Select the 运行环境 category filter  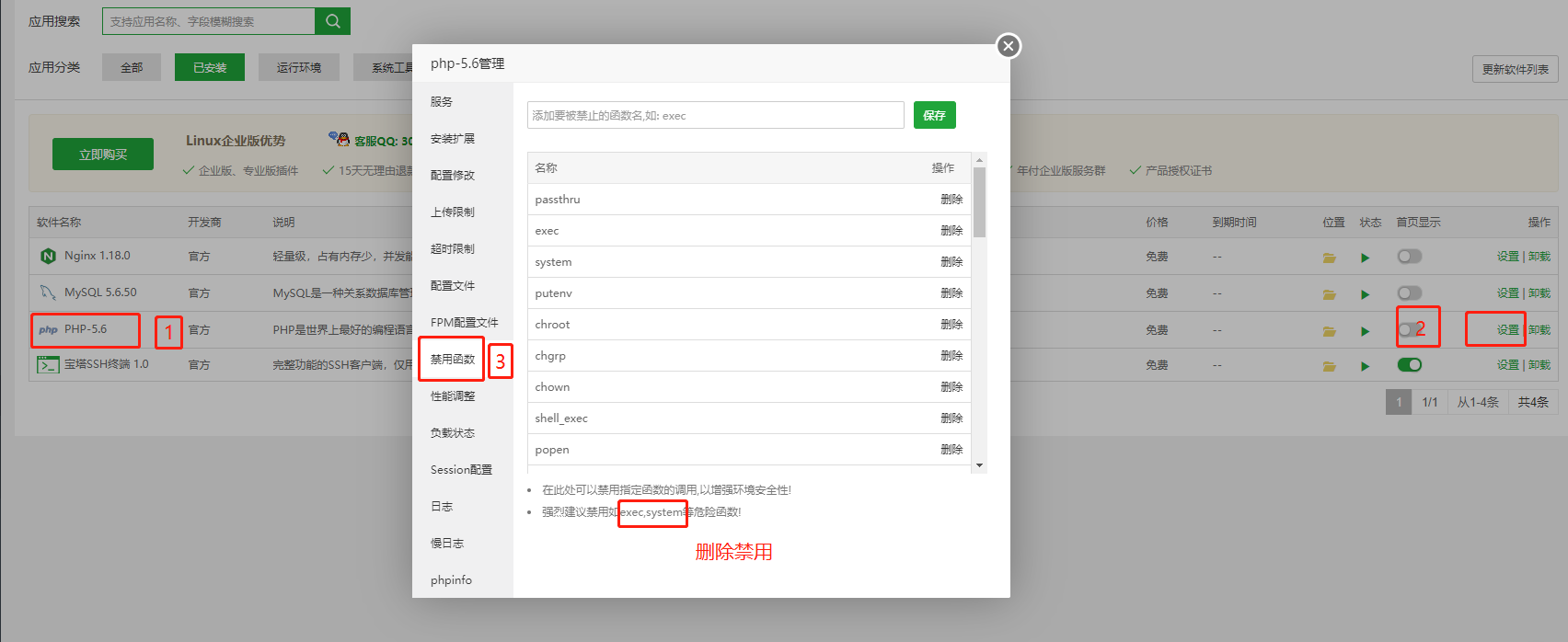[x=299, y=67]
